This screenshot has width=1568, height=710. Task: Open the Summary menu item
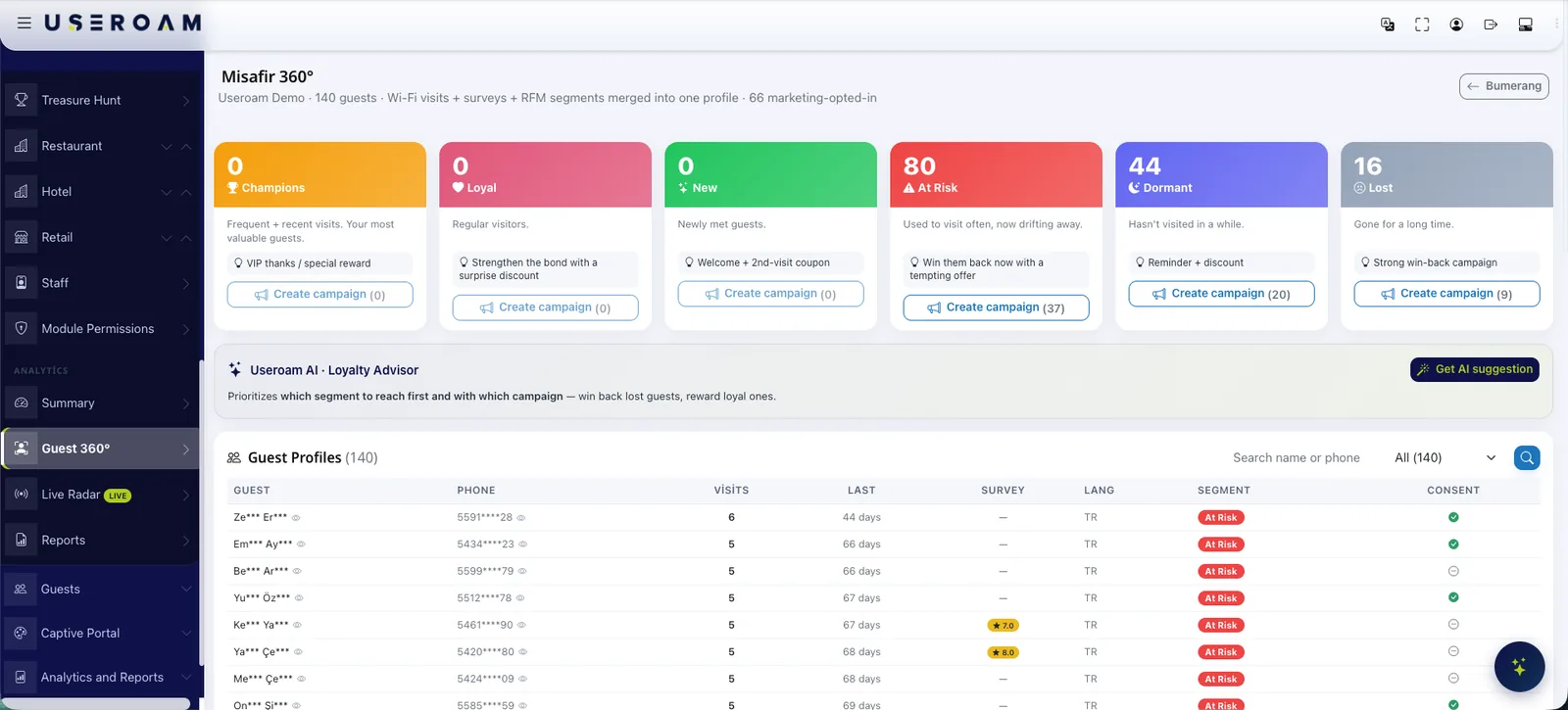[x=101, y=402]
